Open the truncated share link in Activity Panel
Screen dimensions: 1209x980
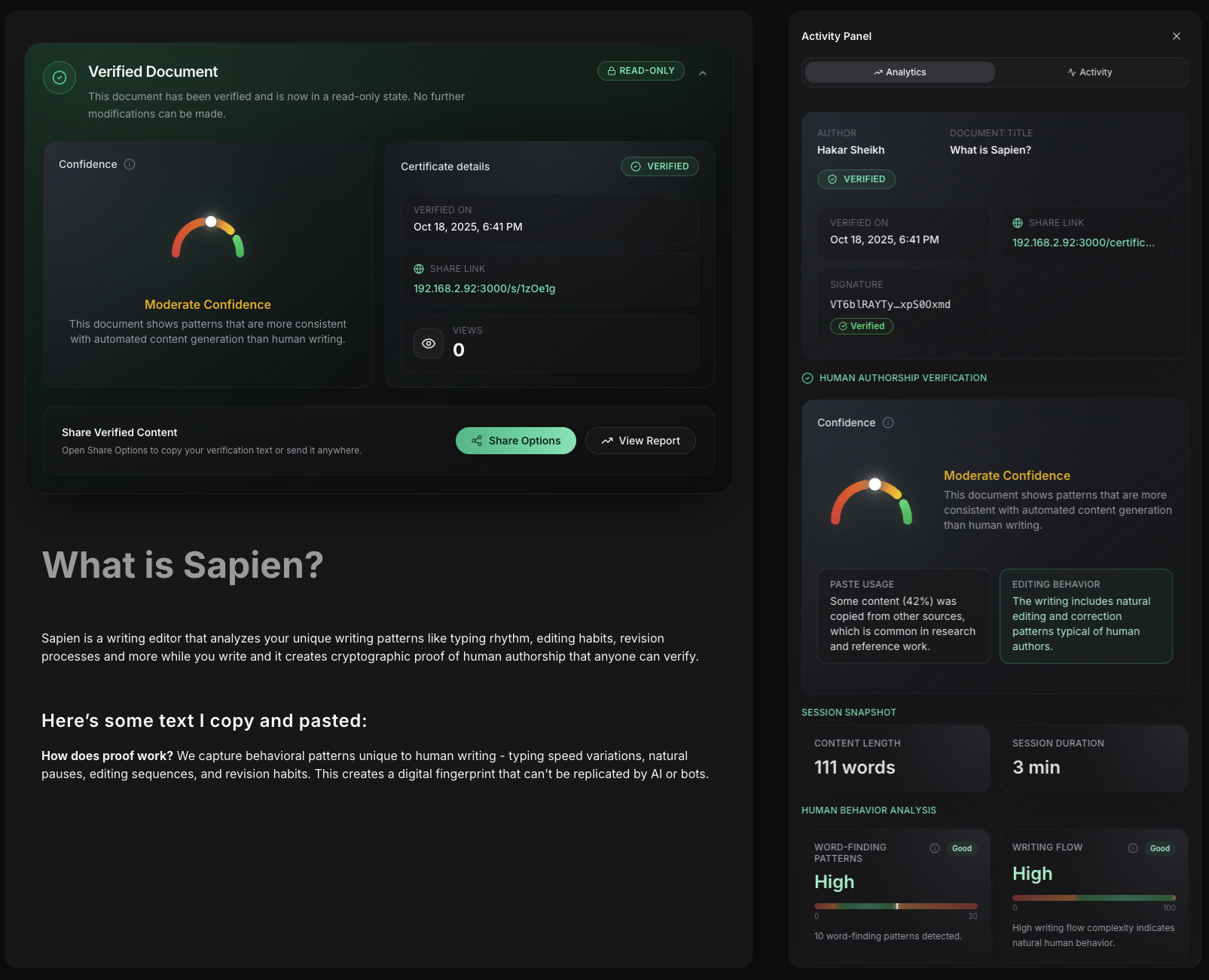coord(1083,243)
